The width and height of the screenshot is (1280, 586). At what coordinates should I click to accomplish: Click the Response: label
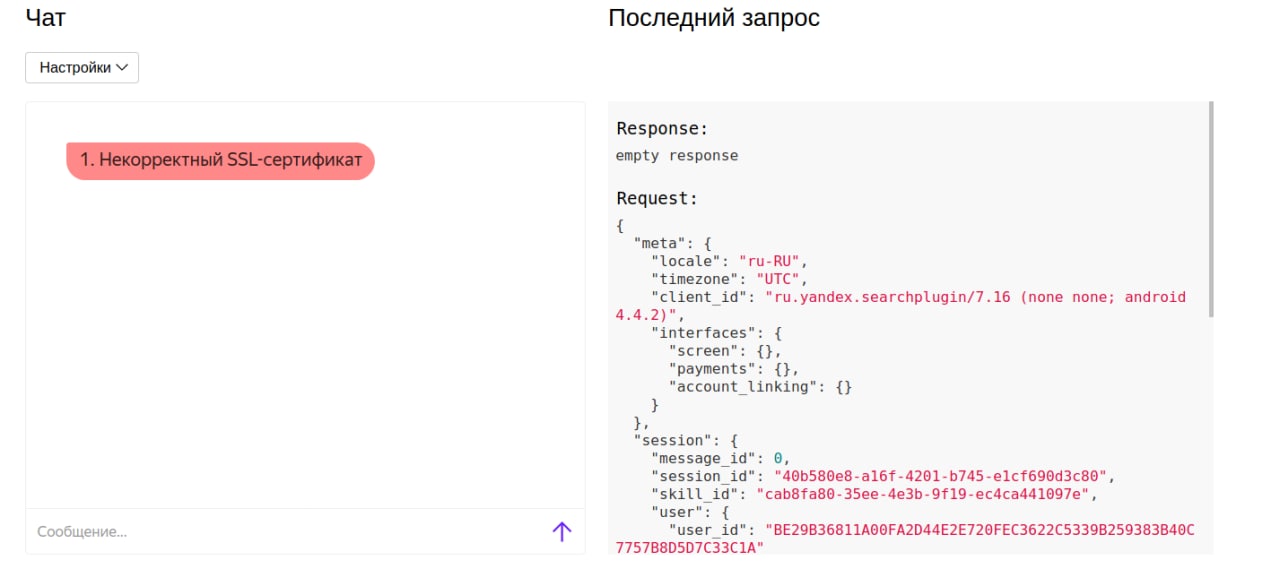pyautogui.click(x=662, y=129)
